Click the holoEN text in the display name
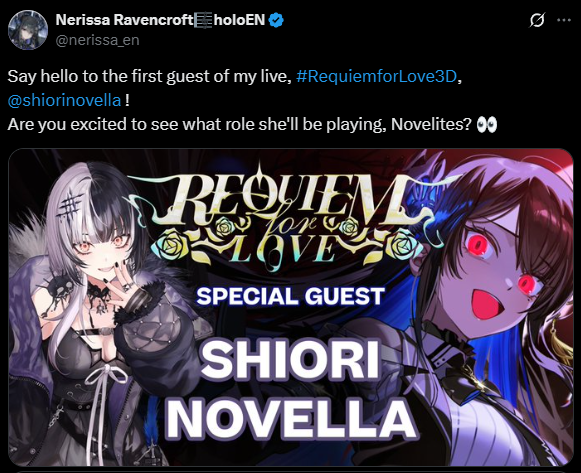 pyautogui.click(x=239, y=20)
